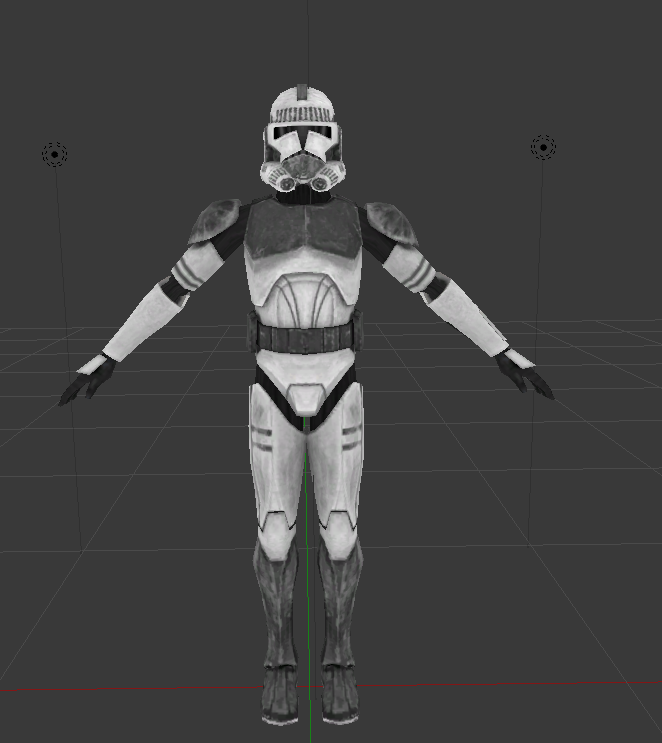Select the lamp object left of the trooper
This screenshot has height=743, width=662.
pyautogui.click(x=54, y=154)
